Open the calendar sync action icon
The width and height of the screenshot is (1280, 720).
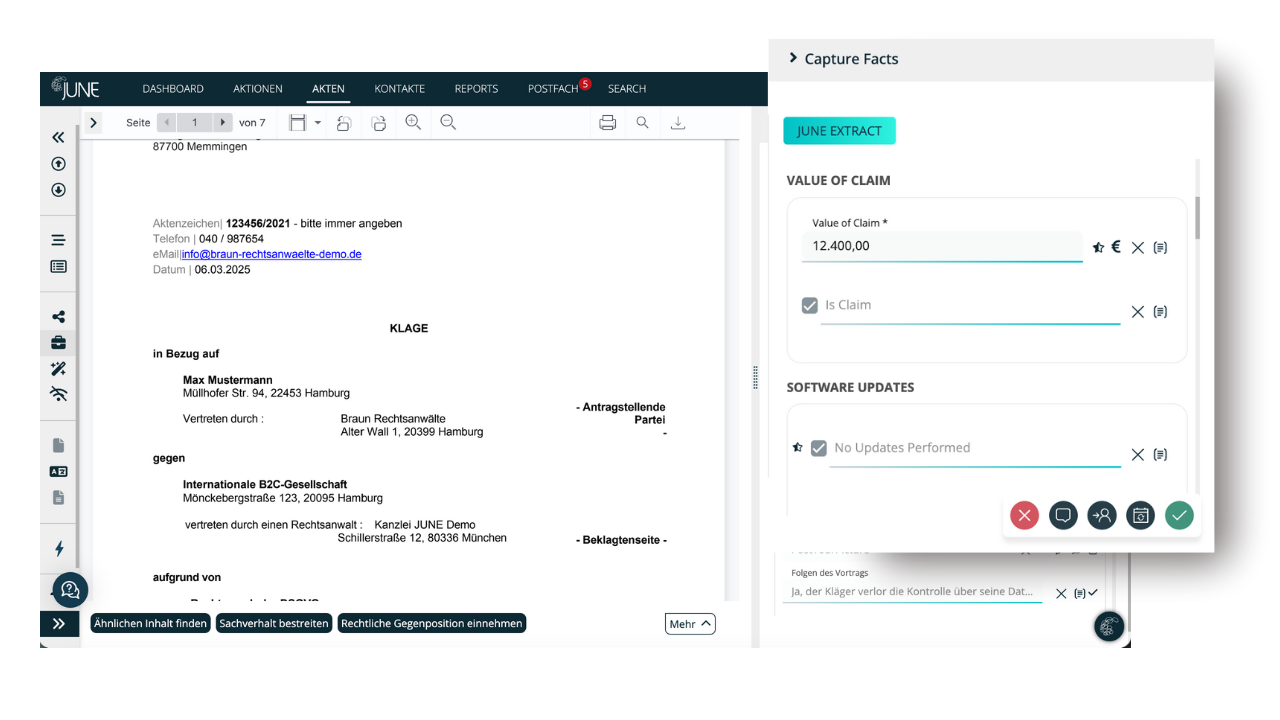(x=1140, y=515)
